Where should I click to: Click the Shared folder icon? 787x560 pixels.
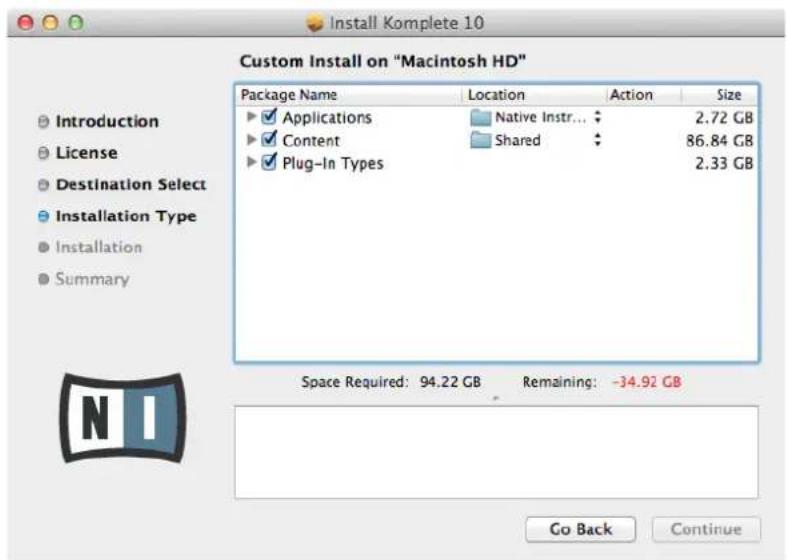480,140
